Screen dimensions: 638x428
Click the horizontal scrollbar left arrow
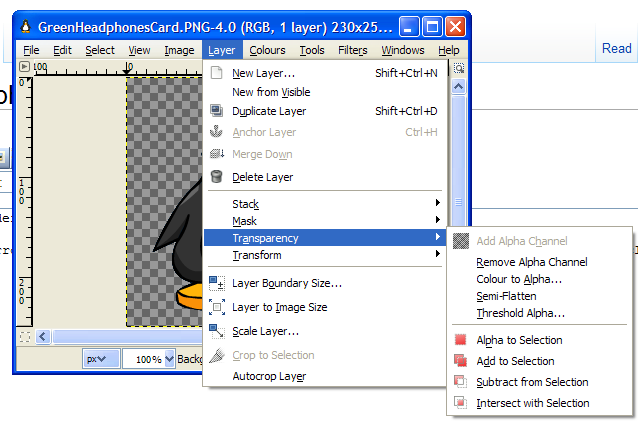[x=43, y=336]
